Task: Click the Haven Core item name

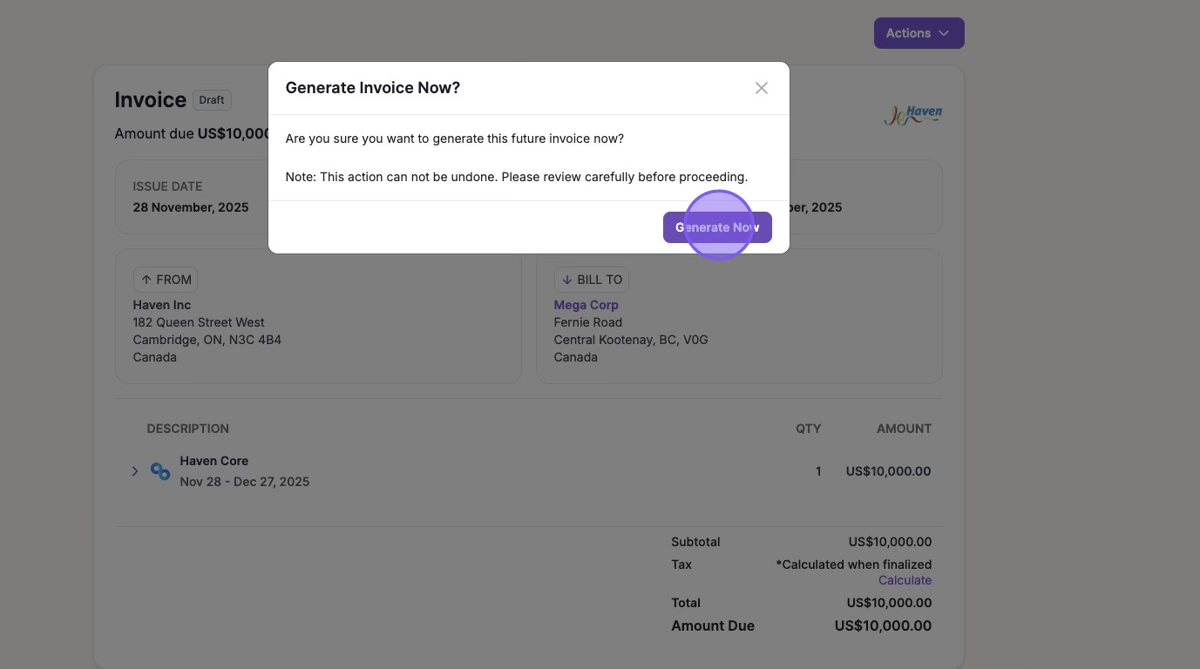Action: tap(214, 461)
